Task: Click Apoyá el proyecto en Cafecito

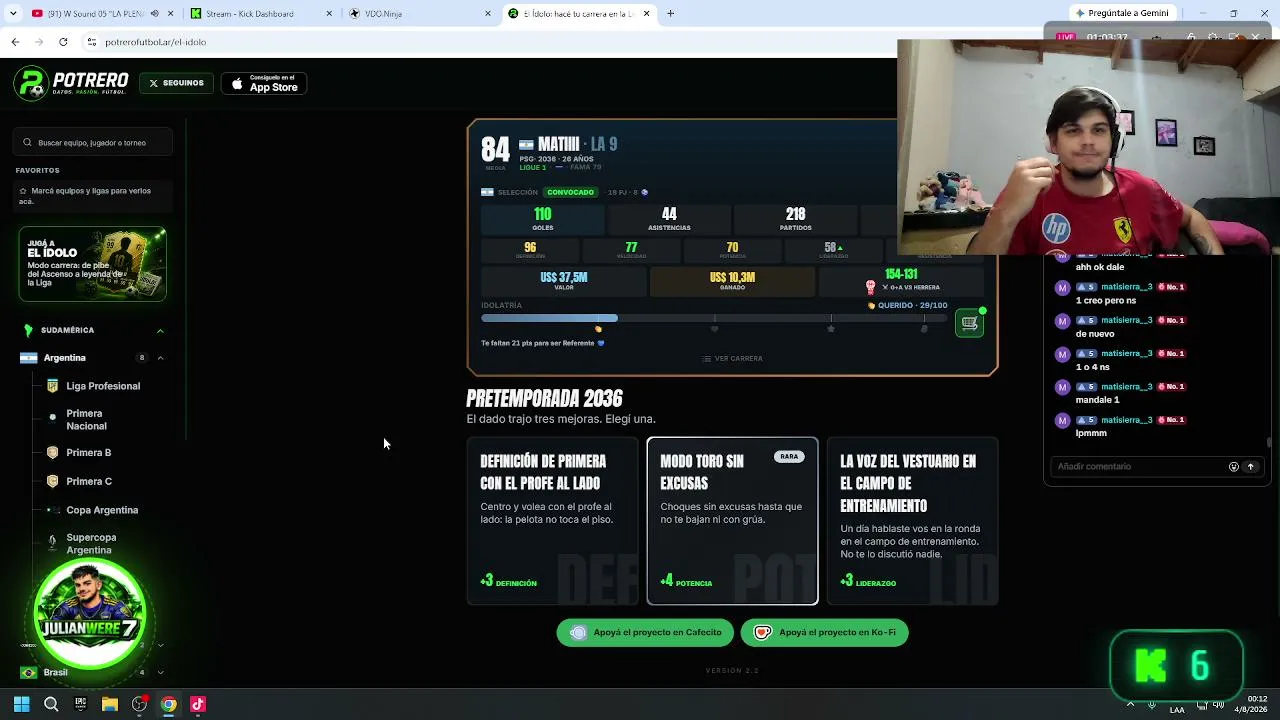Action: tap(645, 632)
